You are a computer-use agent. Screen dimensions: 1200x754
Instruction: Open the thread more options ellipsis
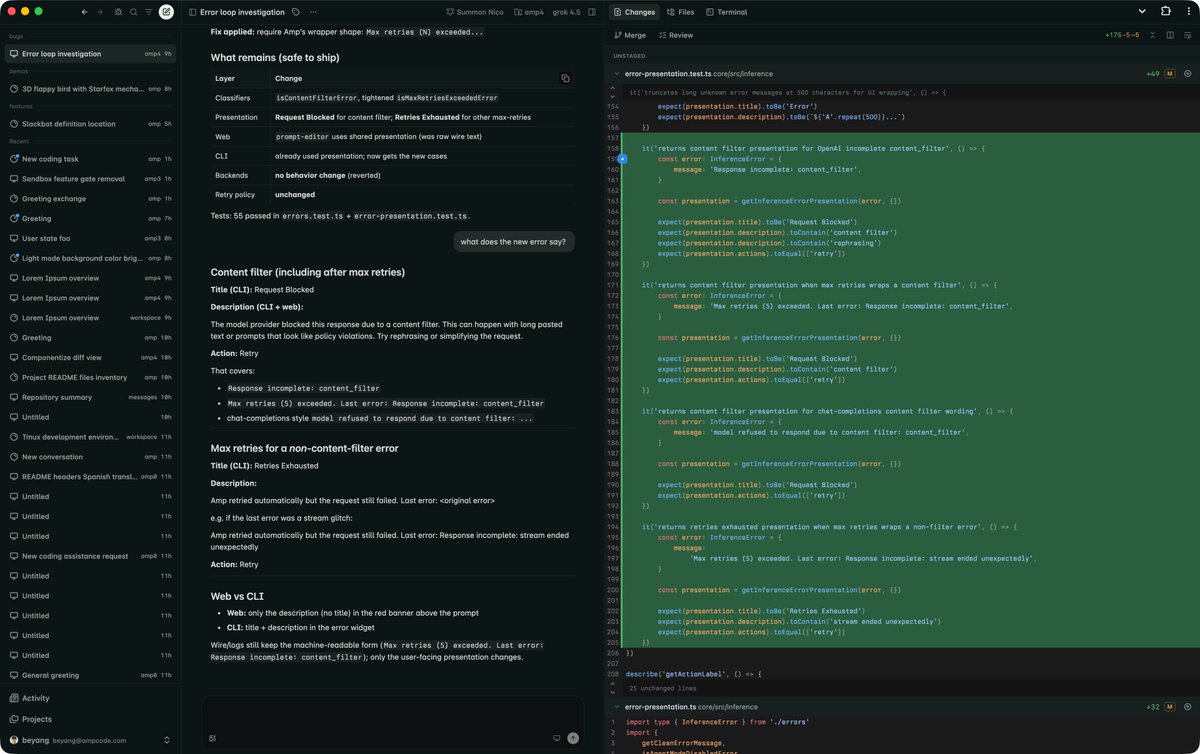pos(313,12)
